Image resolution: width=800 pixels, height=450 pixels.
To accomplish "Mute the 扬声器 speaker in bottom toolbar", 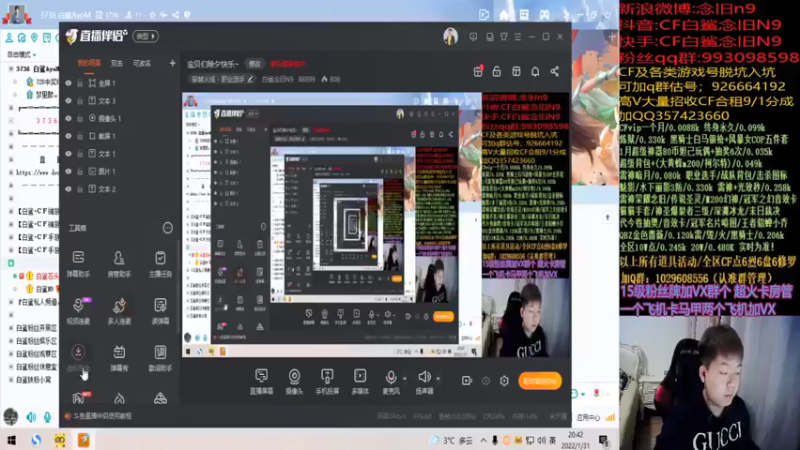I will (424, 381).
